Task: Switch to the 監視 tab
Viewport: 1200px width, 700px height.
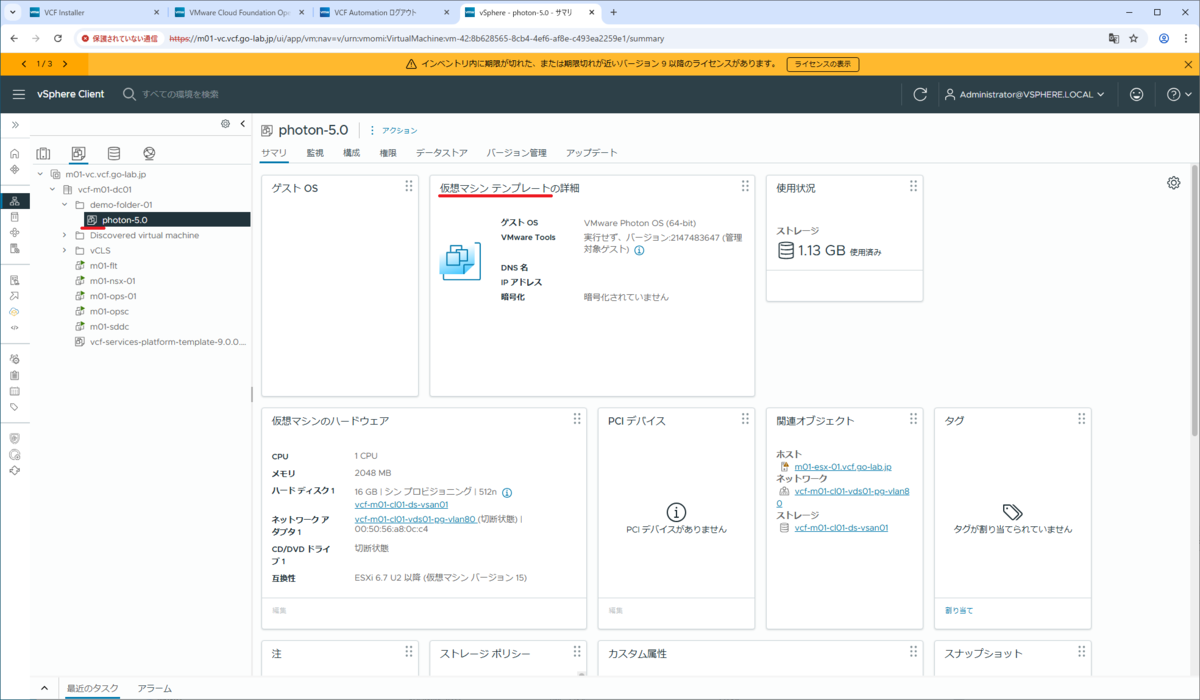Action: (x=315, y=153)
